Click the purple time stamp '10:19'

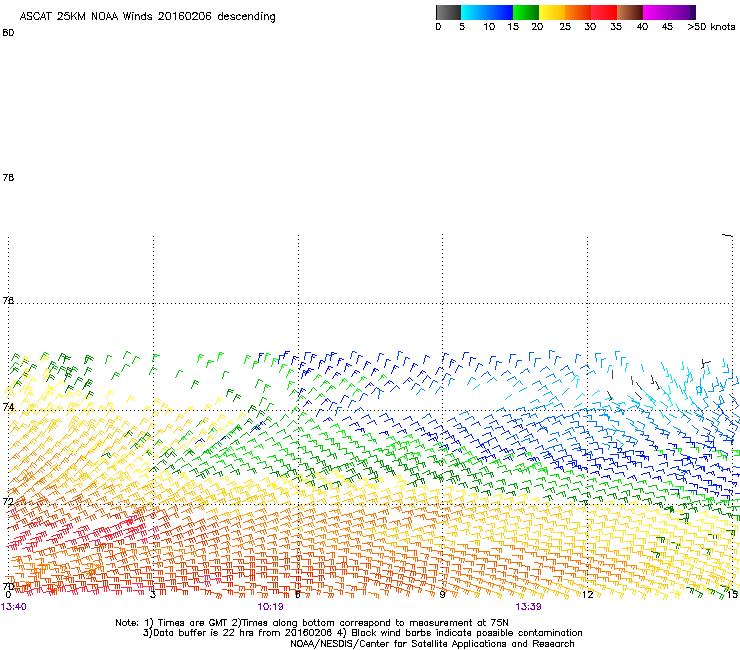click(x=270, y=607)
